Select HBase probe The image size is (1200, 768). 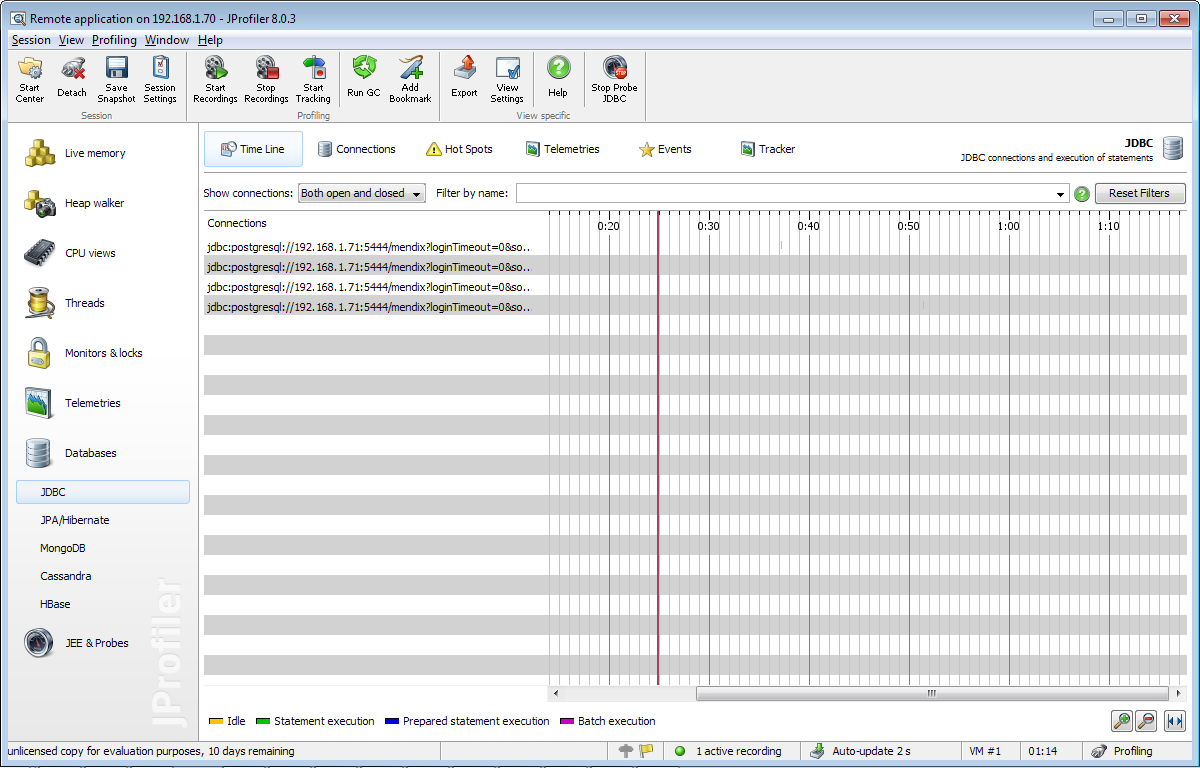point(55,604)
